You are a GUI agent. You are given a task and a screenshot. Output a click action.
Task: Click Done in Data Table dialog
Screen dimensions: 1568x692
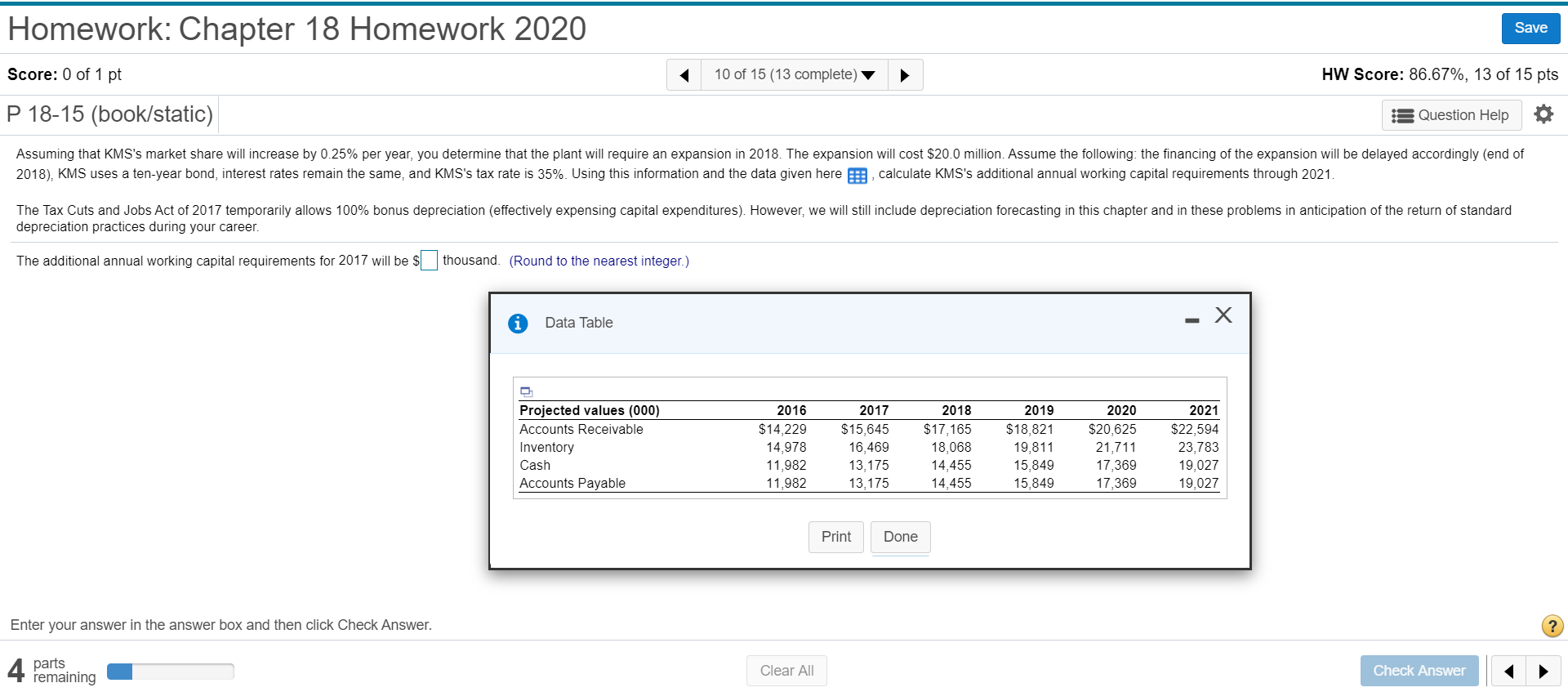[x=901, y=537]
